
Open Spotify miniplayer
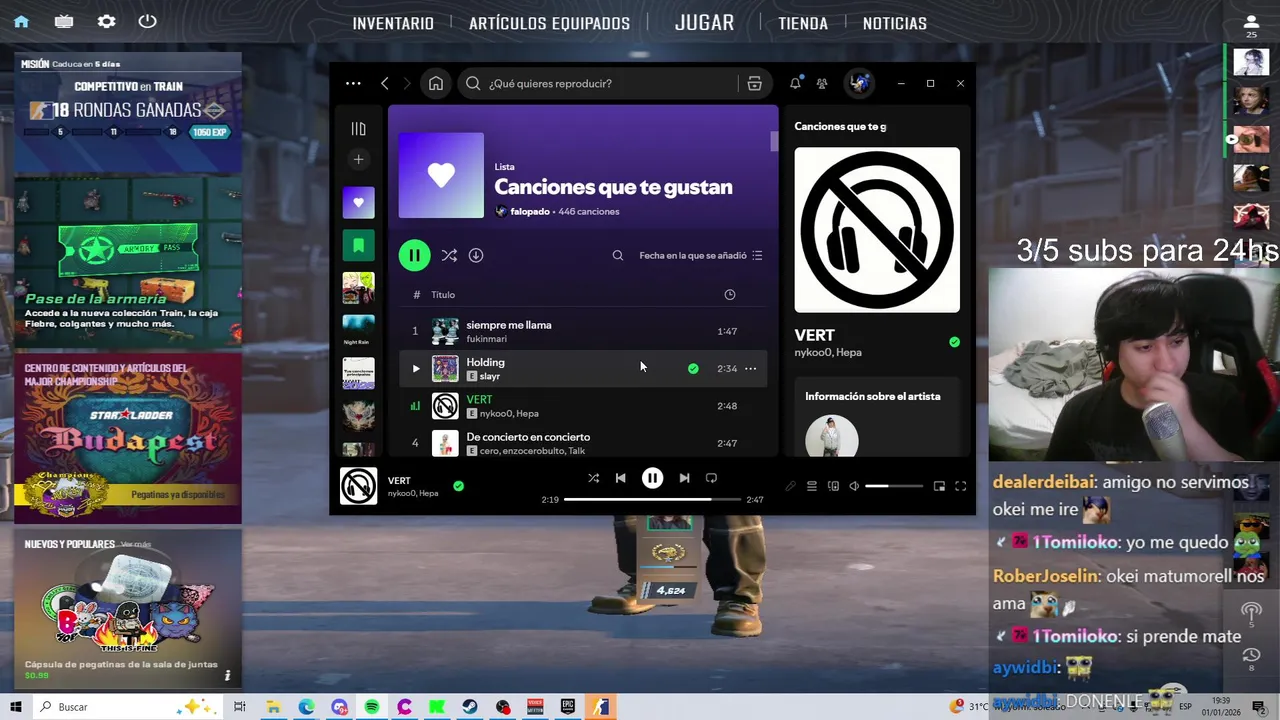[x=939, y=486]
